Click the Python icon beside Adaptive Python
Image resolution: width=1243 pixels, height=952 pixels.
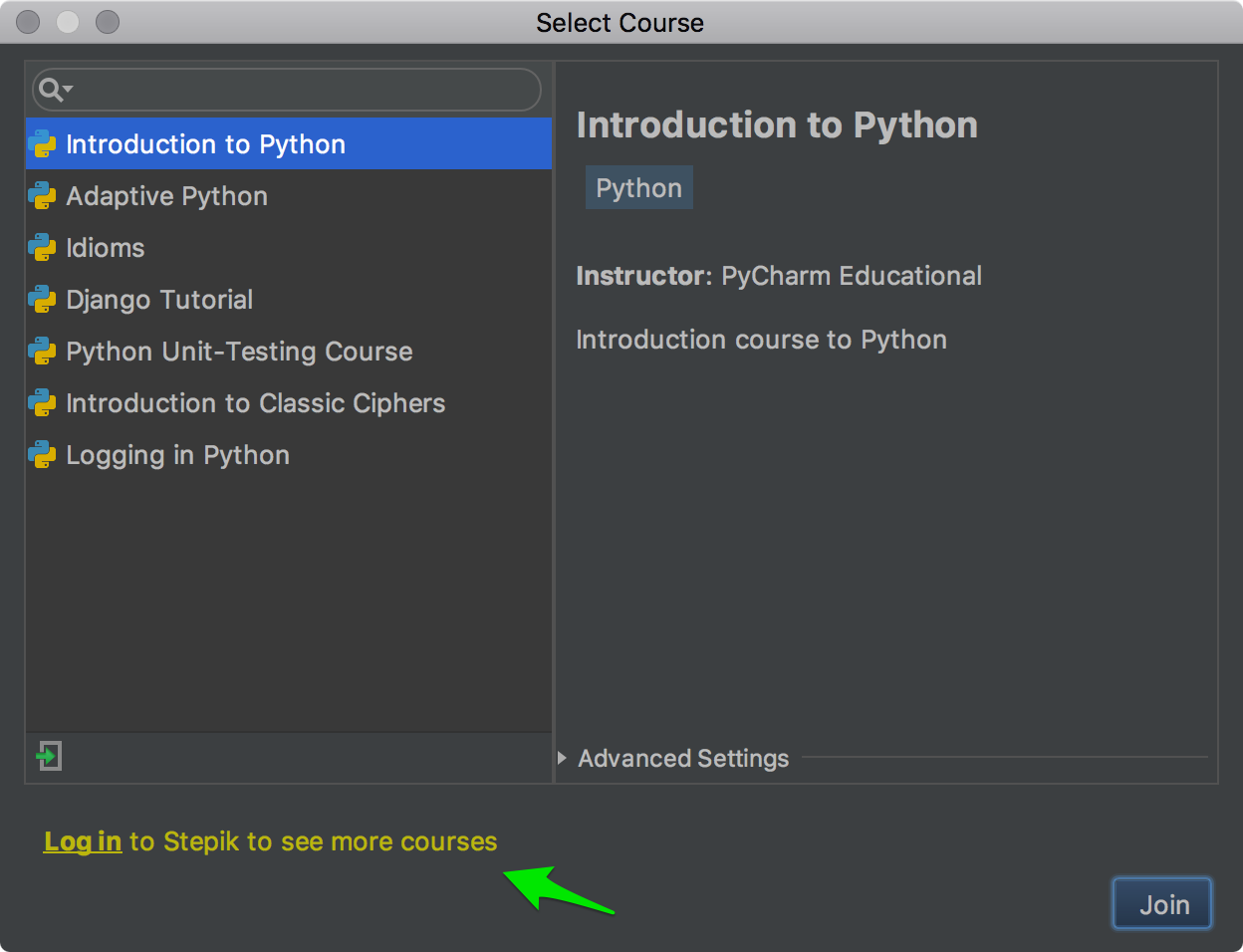(x=42, y=196)
